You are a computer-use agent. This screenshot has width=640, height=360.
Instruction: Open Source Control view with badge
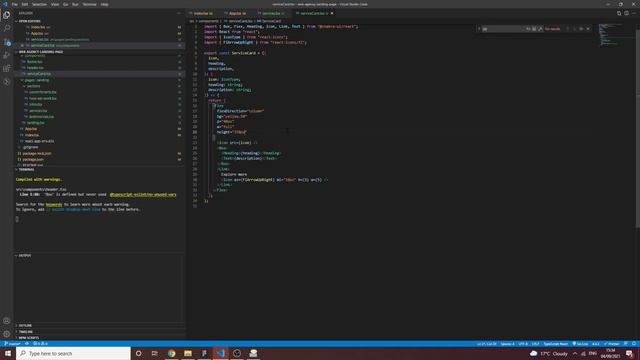[x=7, y=42]
